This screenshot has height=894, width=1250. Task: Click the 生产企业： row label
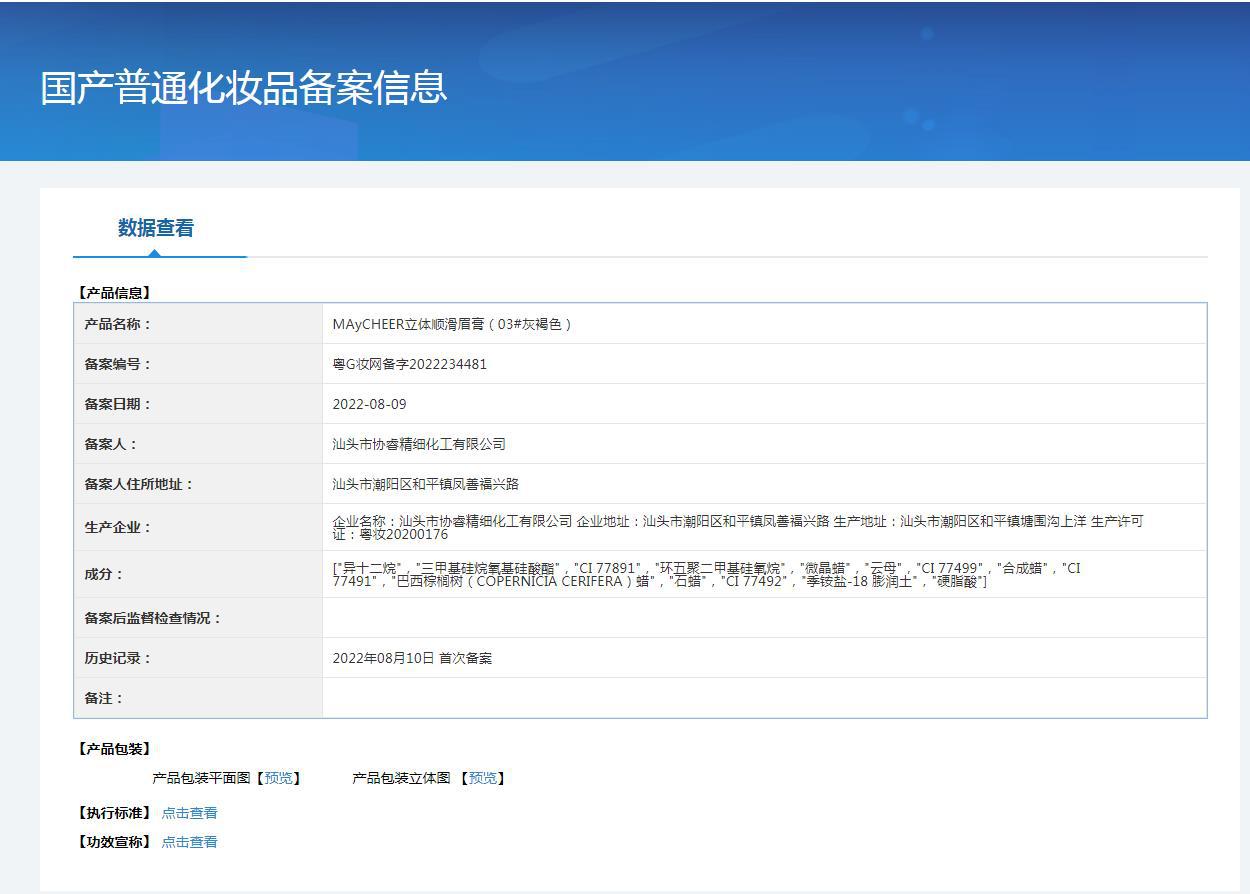[118, 527]
